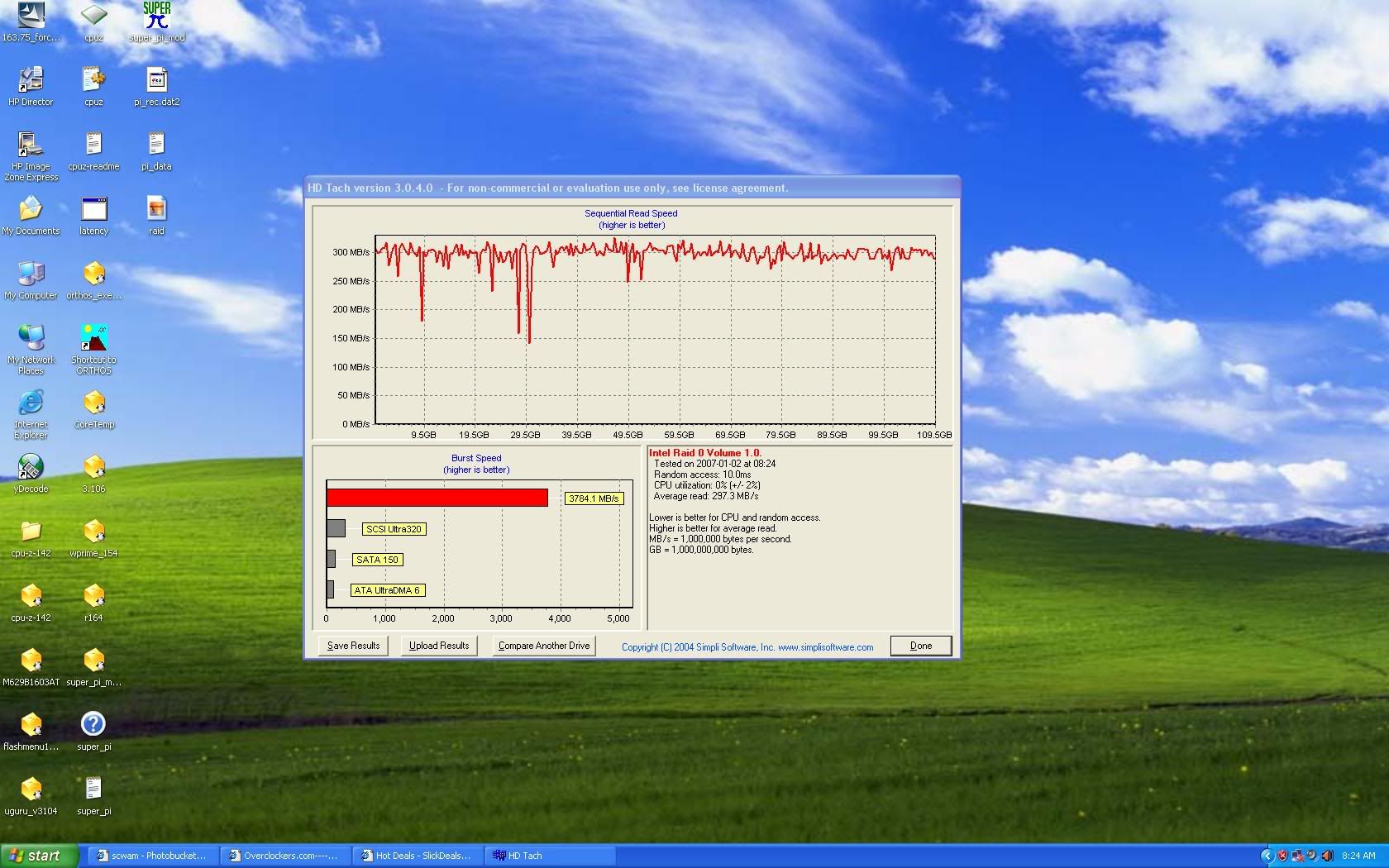
Task: Select the cpuz-readme text file
Action: coord(93,150)
